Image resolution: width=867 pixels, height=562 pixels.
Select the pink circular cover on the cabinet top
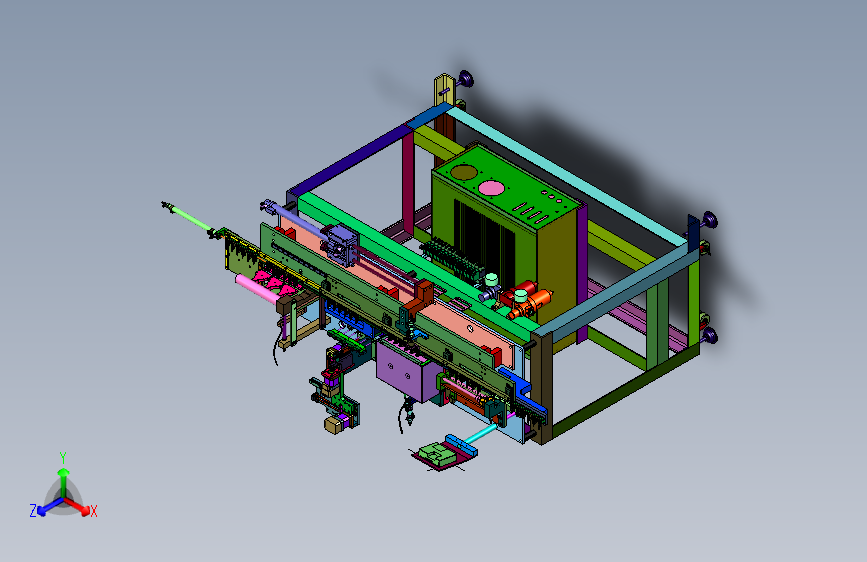coord(491,188)
